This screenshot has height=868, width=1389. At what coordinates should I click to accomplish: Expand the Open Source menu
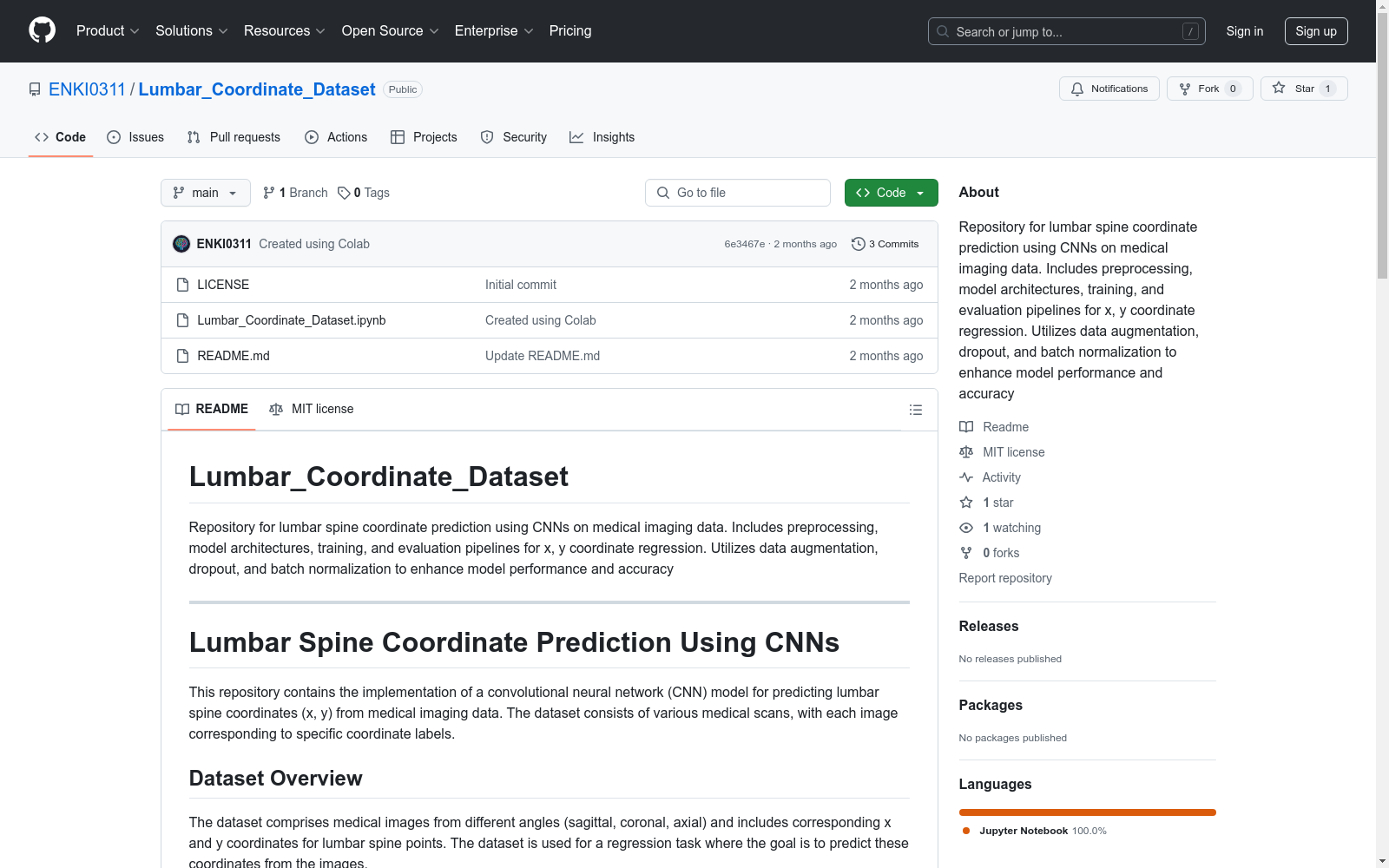click(391, 30)
